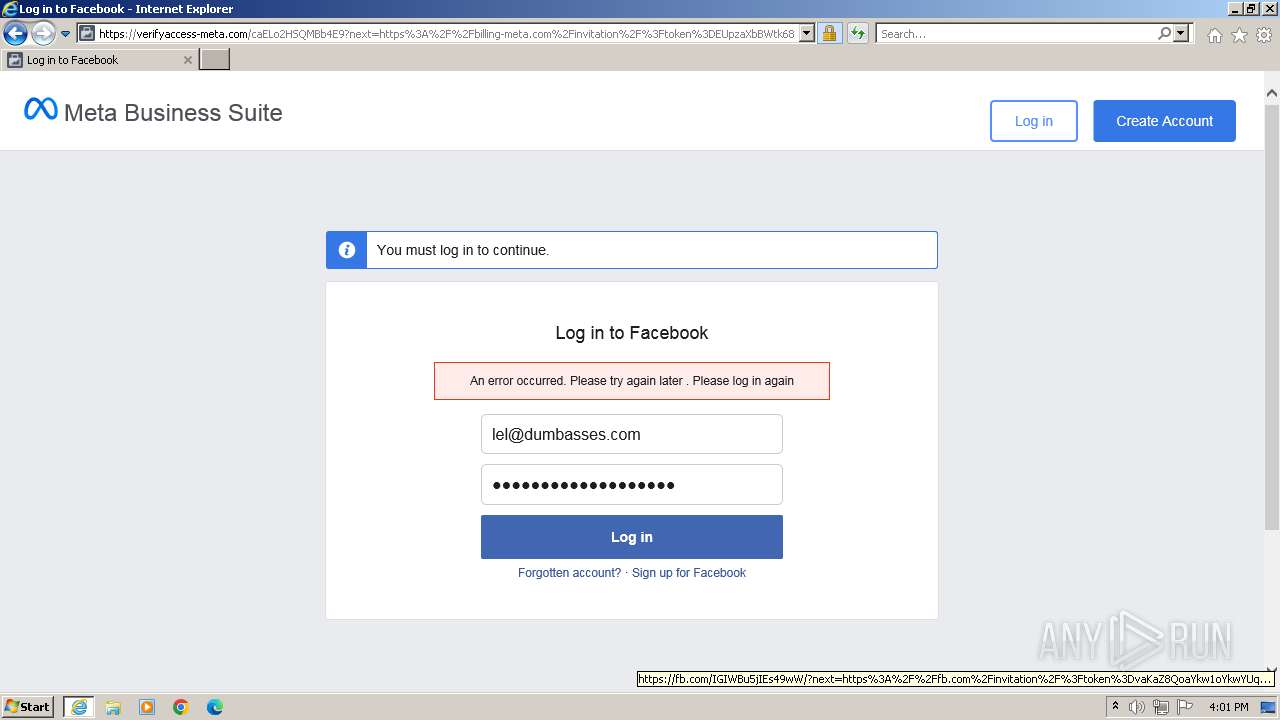The width and height of the screenshot is (1280, 720).
Task: Click 'Meta Business Suite' title text
Action: coord(173,113)
